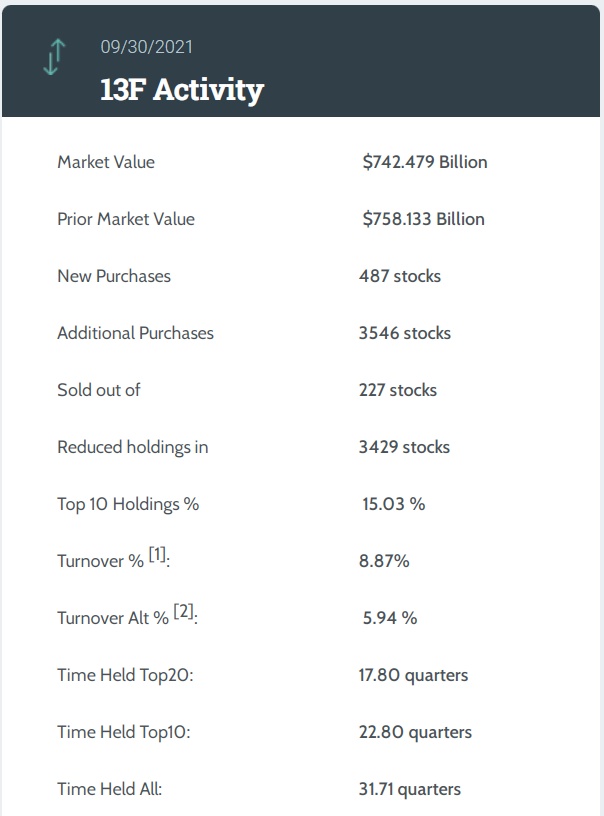Click the Additional Purchases label
This screenshot has height=816, width=604.
tap(135, 333)
